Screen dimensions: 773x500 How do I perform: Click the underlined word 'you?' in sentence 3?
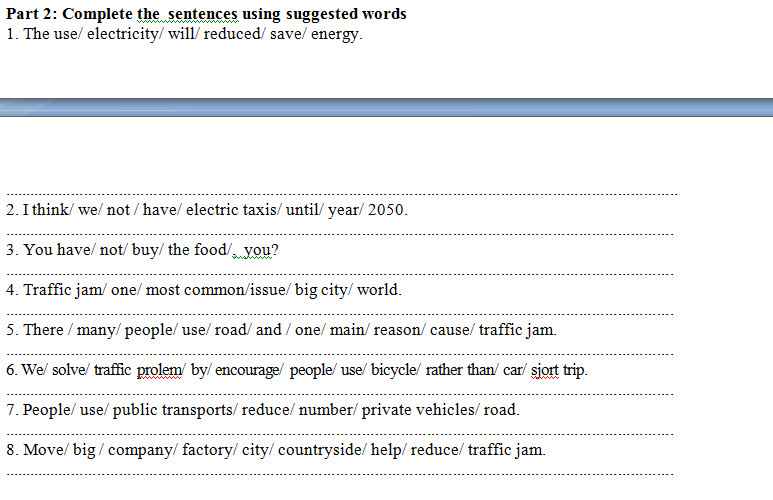[261, 250]
